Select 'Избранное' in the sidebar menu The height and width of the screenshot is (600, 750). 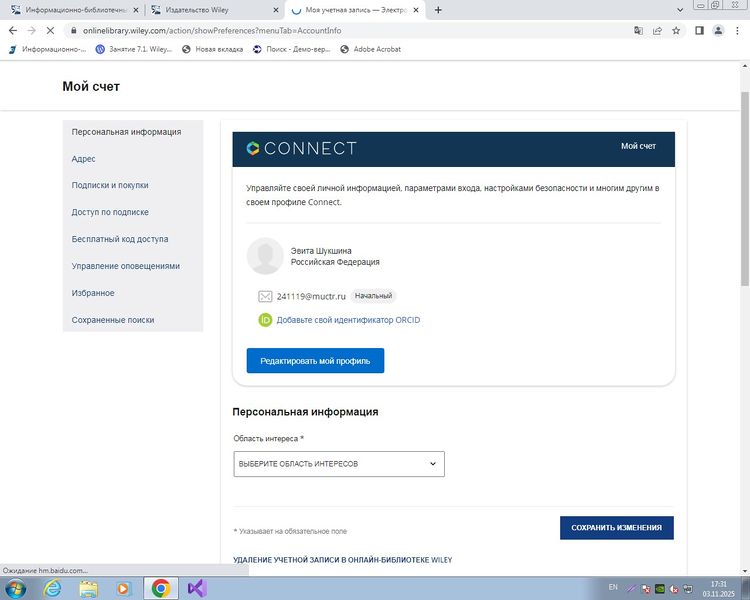(x=93, y=293)
